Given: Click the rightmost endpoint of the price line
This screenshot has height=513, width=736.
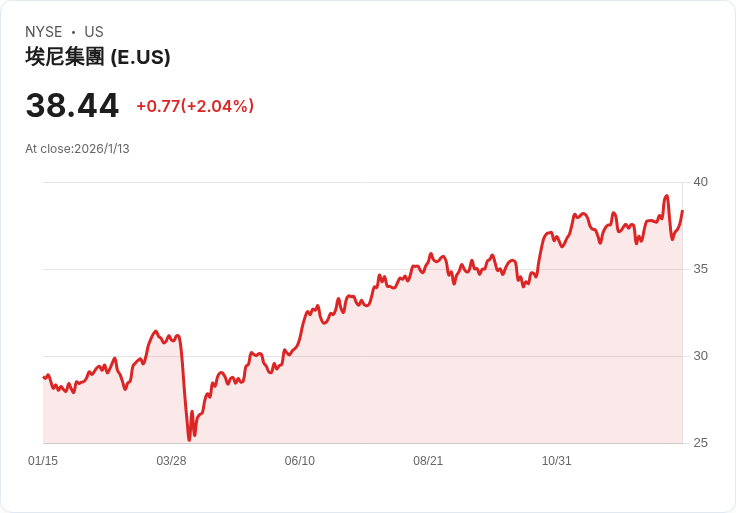Looking at the screenshot, I should click(x=682, y=211).
